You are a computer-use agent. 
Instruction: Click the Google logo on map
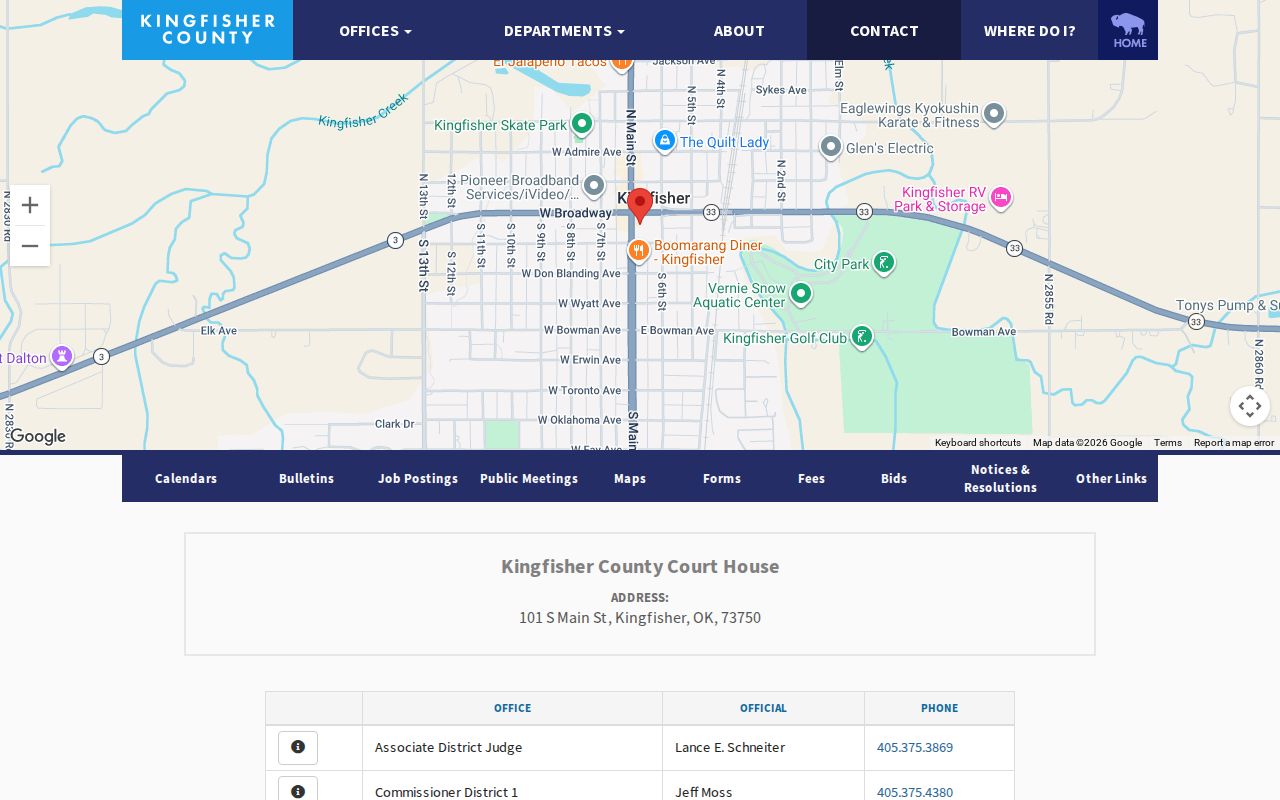coord(37,436)
